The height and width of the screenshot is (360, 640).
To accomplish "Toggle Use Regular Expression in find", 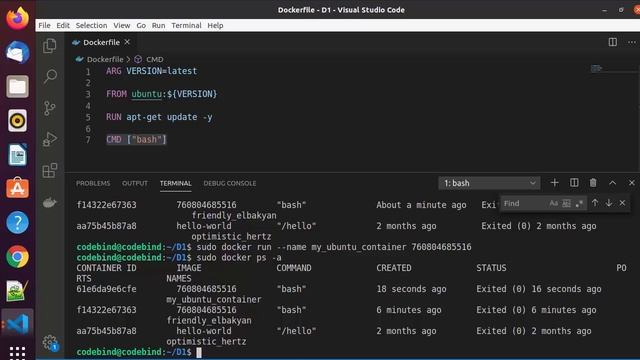I will (x=579, y=203).
